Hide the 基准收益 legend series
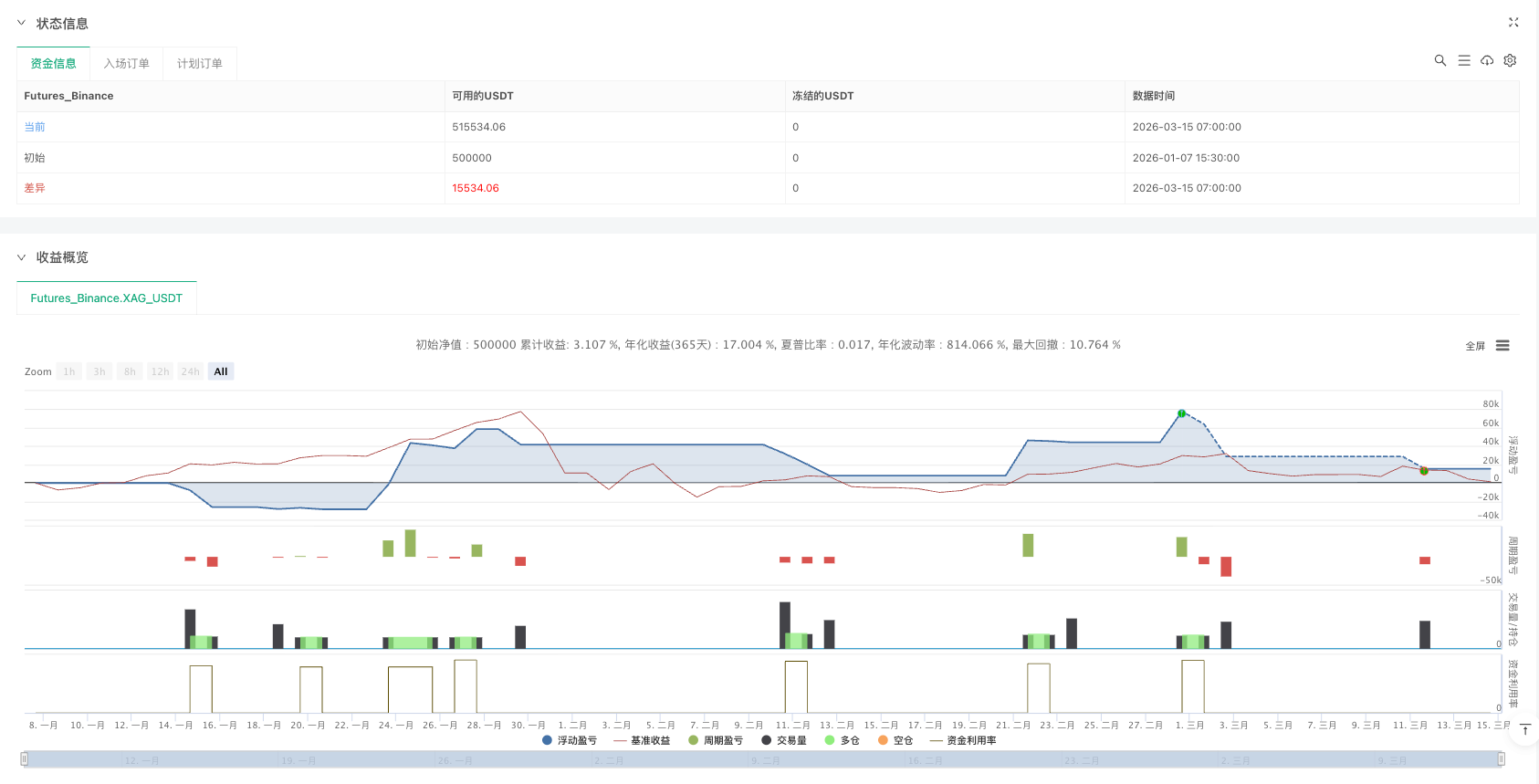Viewport: 1539px width, 784px height. (x=643, y=740)
